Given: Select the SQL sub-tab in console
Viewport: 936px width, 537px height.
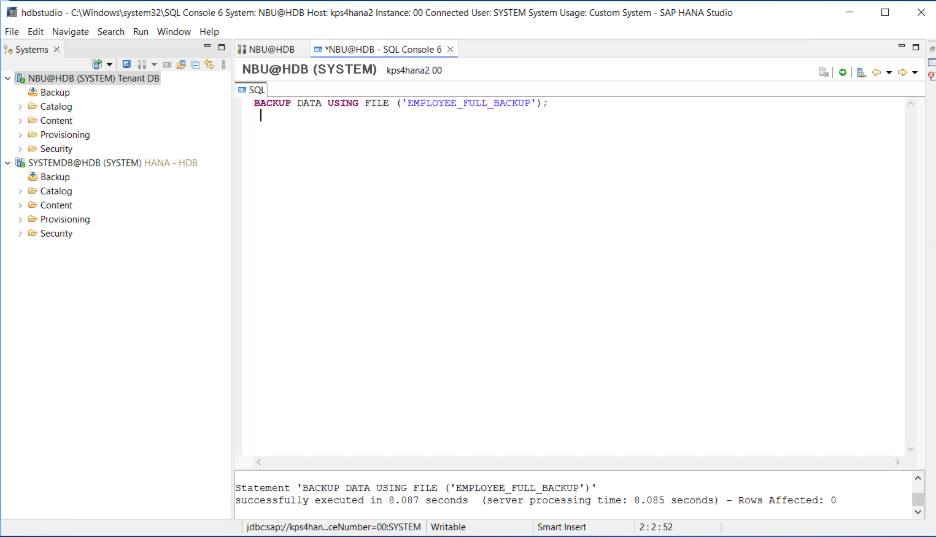Looking at the screenshot, I should click(251, 90).
